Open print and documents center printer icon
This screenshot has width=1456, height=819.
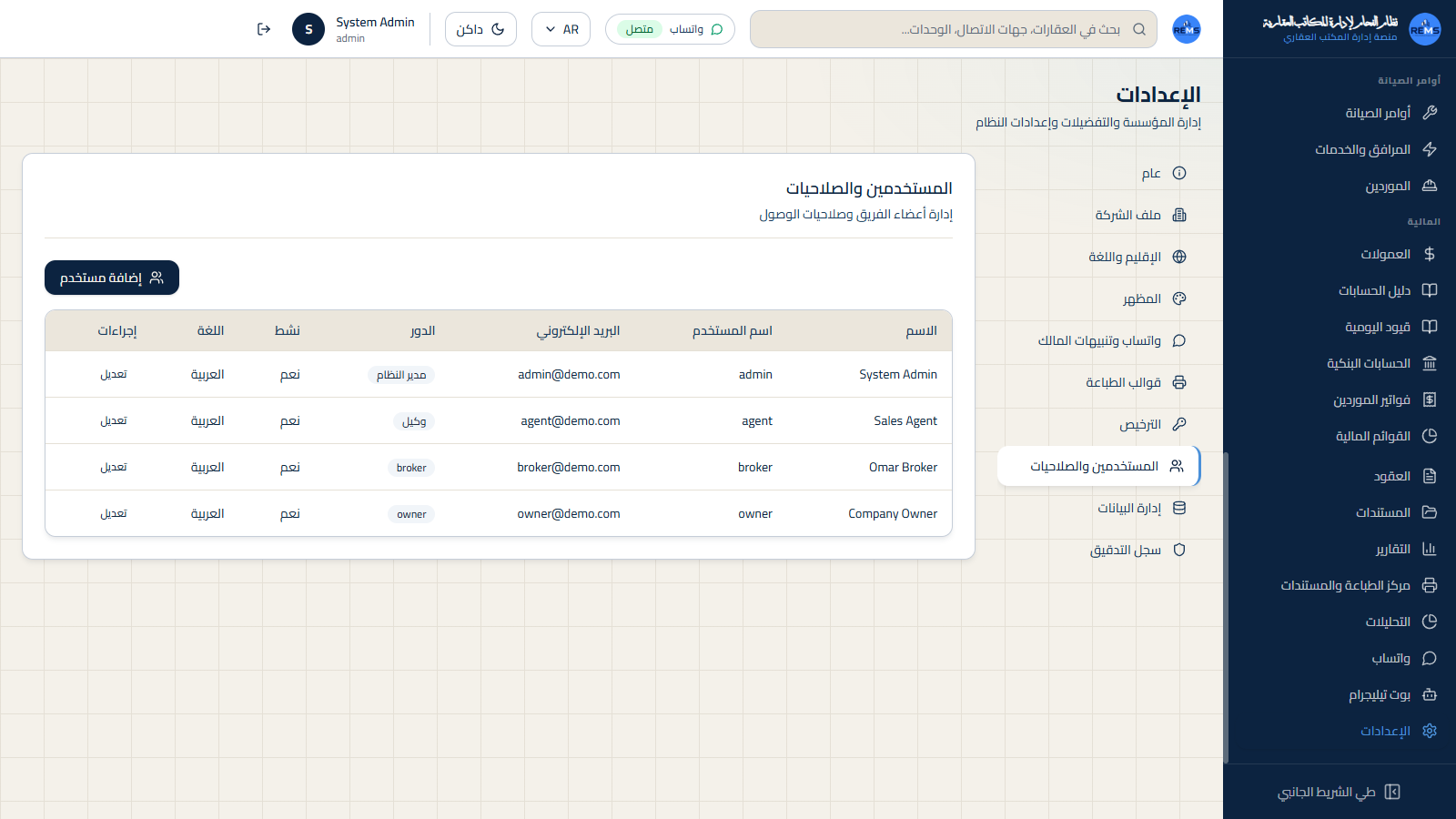point(1430,585)
